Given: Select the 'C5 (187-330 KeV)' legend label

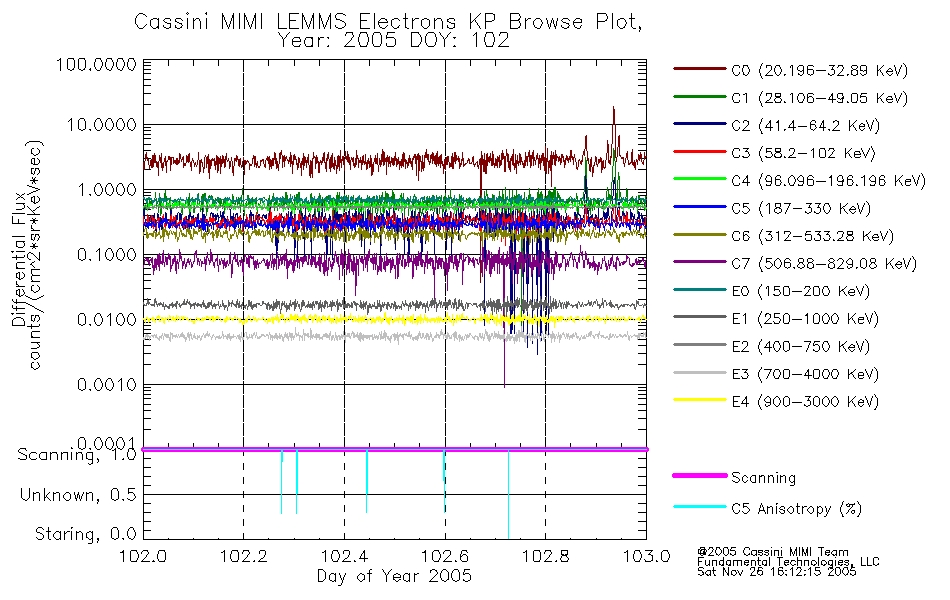Looking at the screenshot, I should tap(801, 209).
